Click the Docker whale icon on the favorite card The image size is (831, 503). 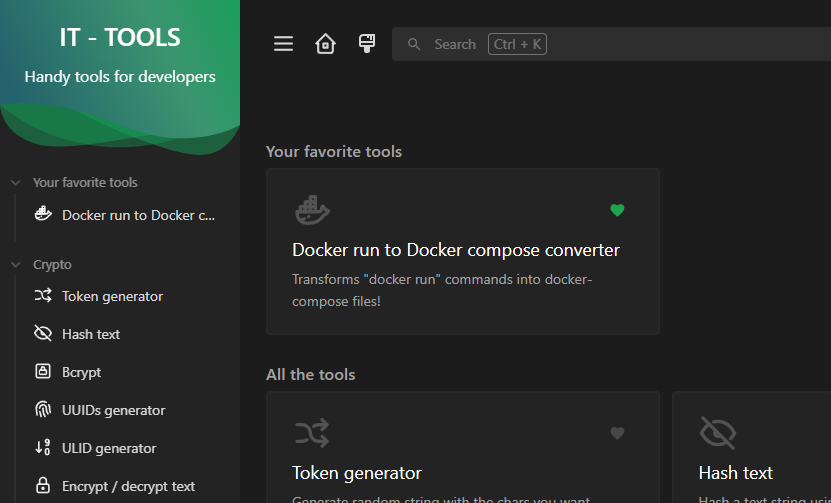pyautogui.click(x=313, y=210)
